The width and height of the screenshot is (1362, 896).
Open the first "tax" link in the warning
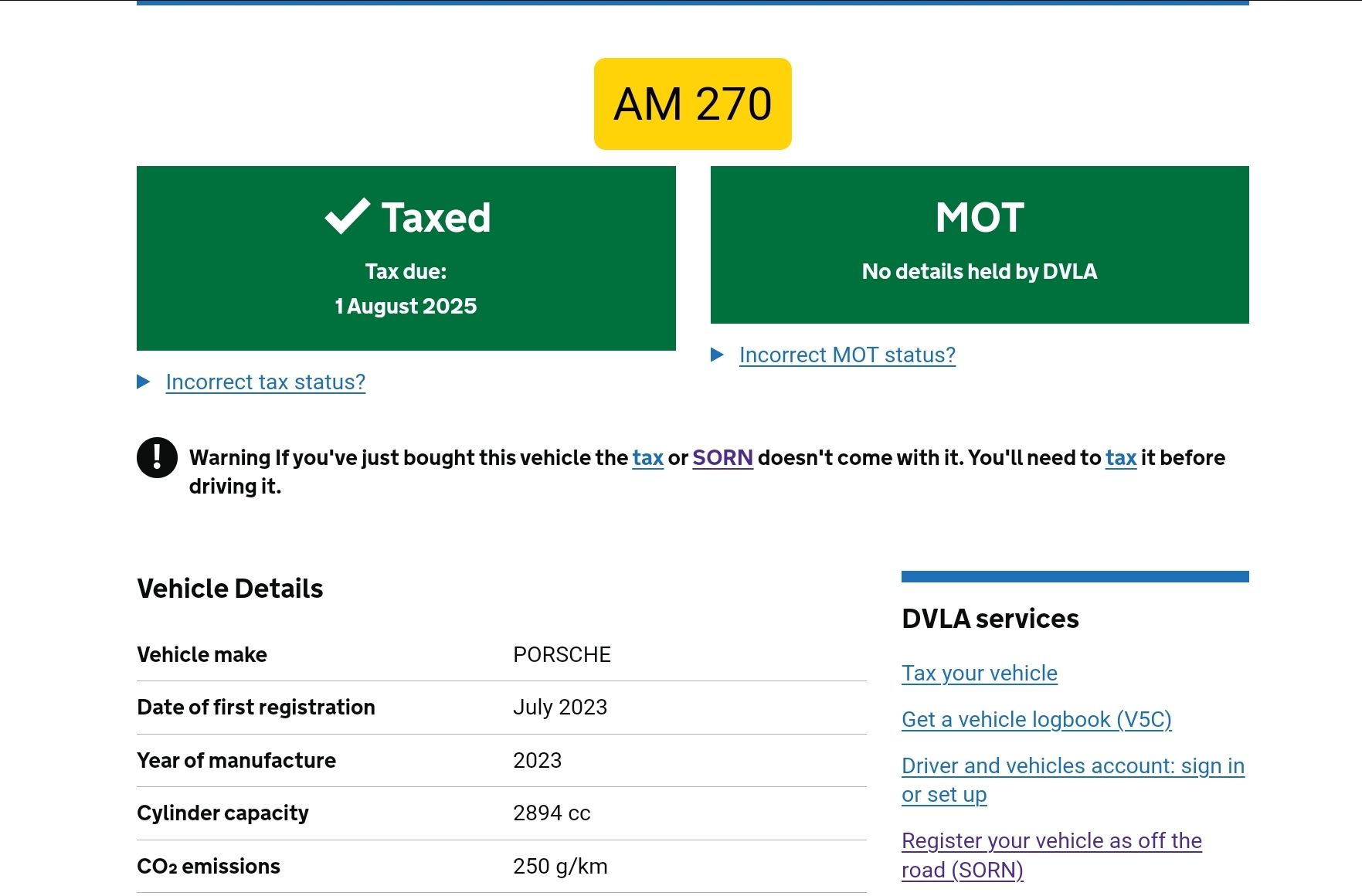click(x=647, y=458)
